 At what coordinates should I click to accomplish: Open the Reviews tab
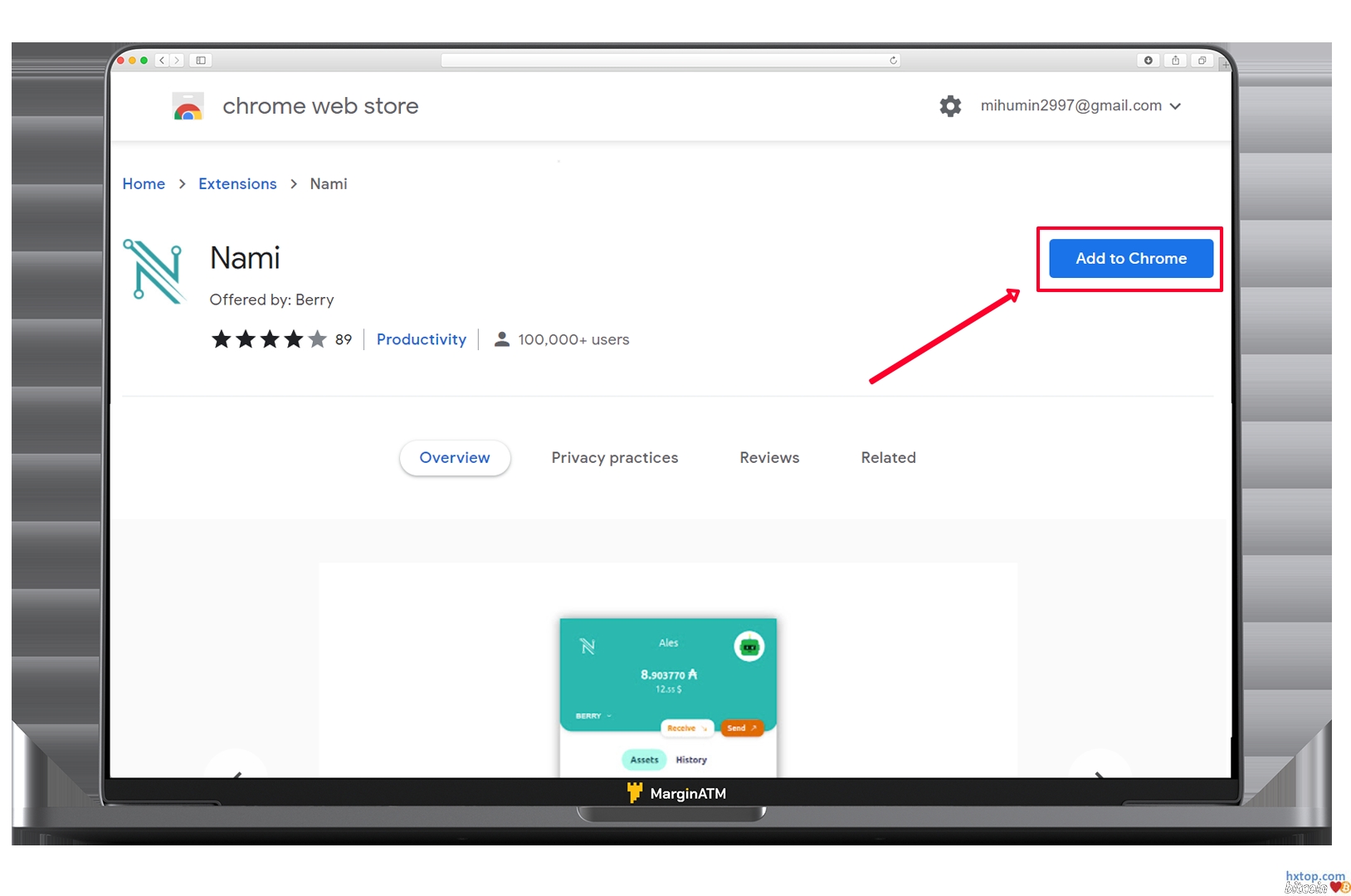[x=769, y=458]
